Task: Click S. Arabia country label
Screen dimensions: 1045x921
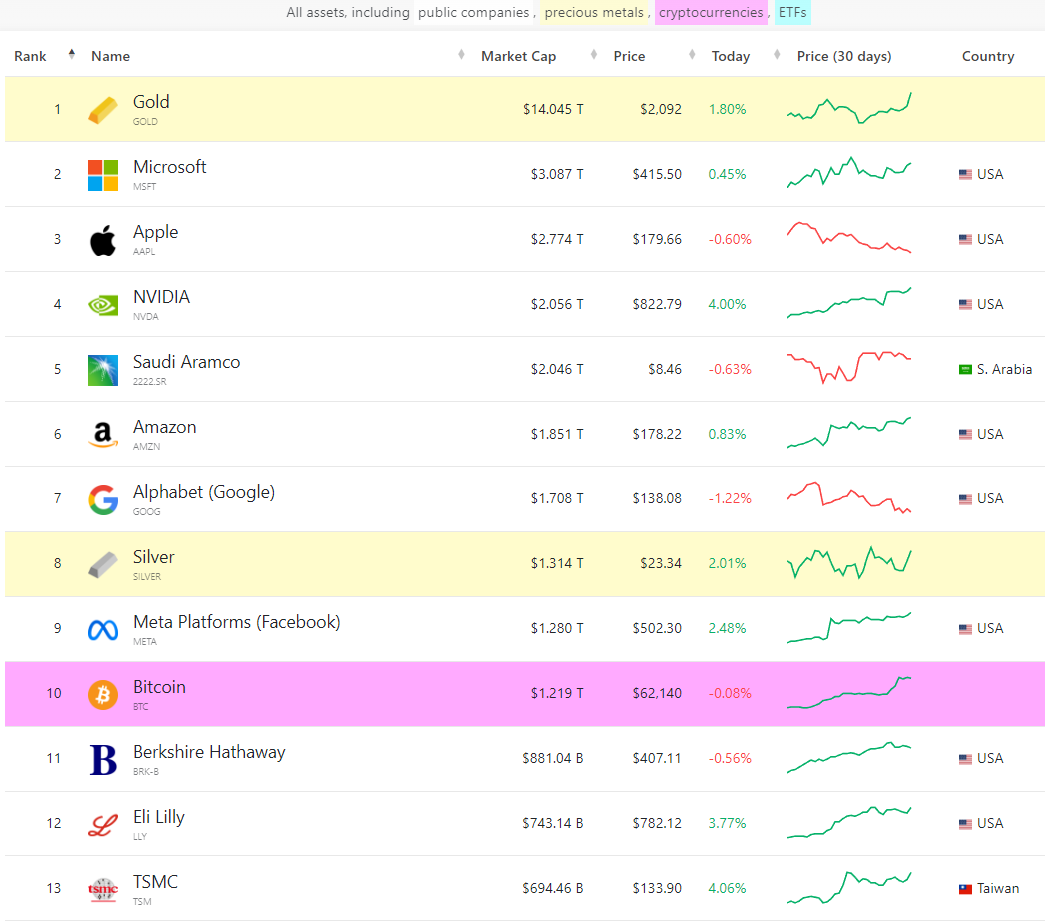Action: [1004, 369]
